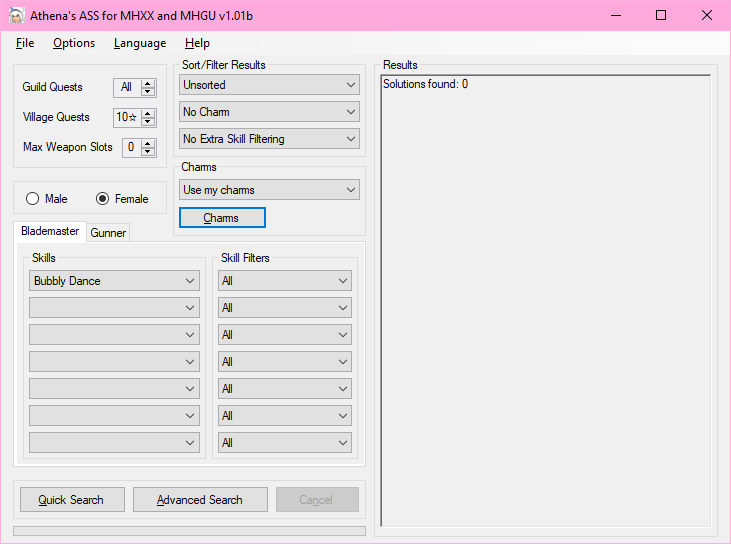
Task: Click the Quick Search button
Action: pyautogui.click(x=72, y=500)
